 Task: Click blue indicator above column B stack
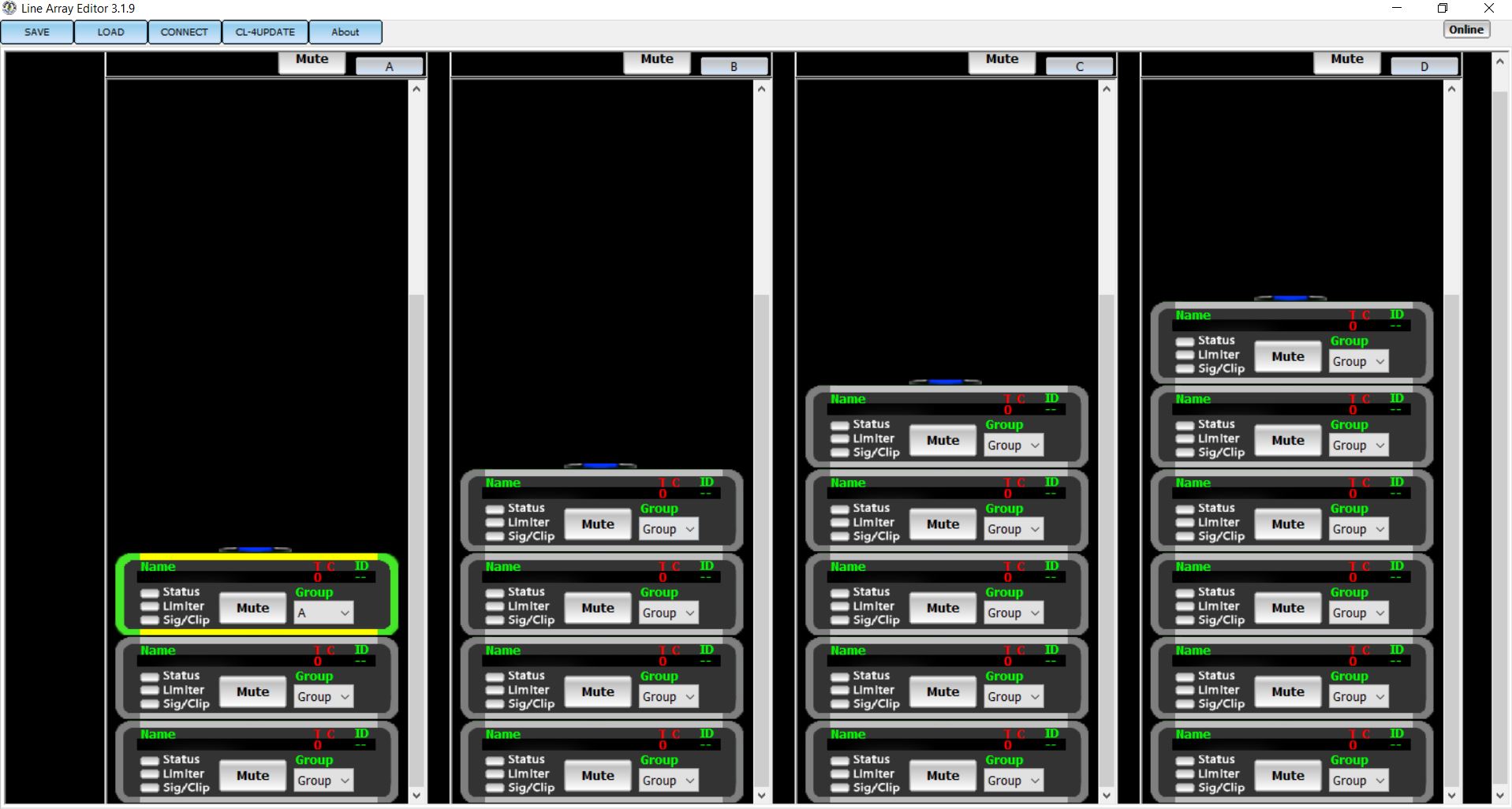(600, 465)
